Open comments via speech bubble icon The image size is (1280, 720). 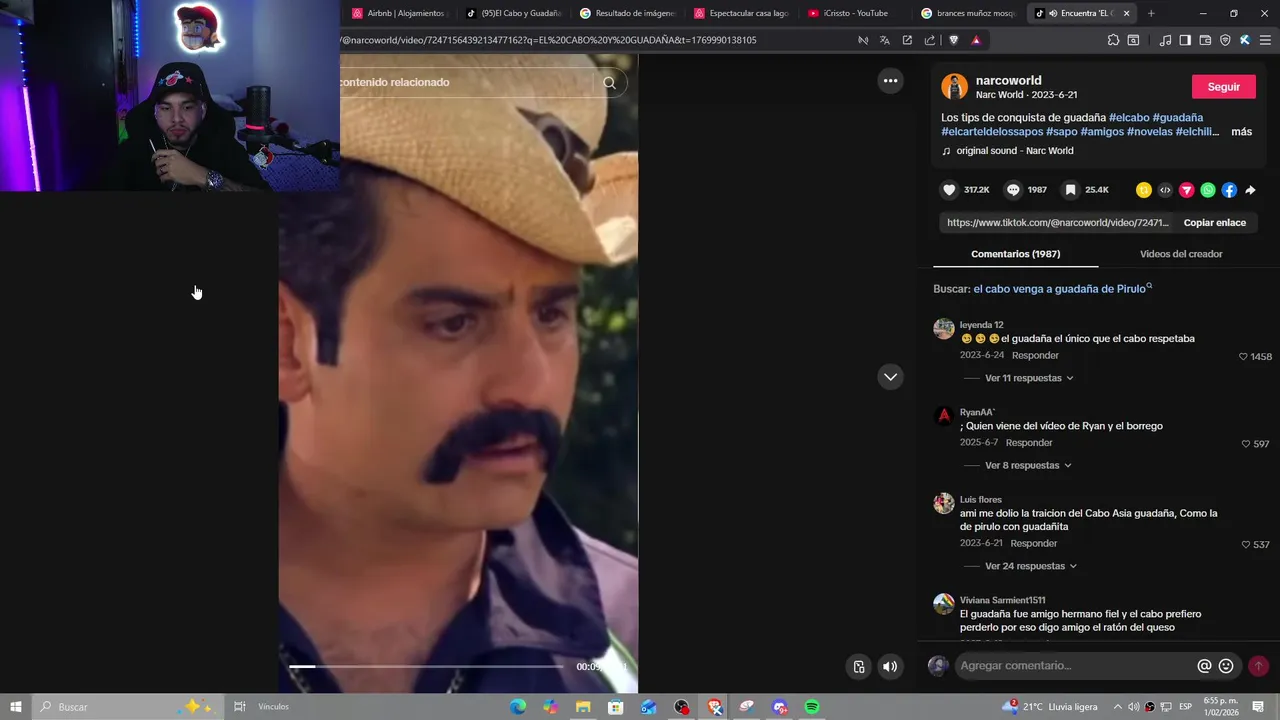click(1013, 190)
